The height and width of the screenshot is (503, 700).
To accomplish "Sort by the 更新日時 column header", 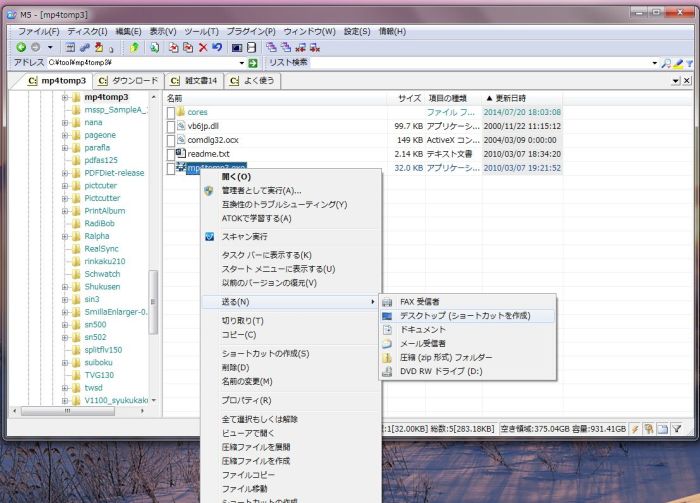I will tap(510, 98).
